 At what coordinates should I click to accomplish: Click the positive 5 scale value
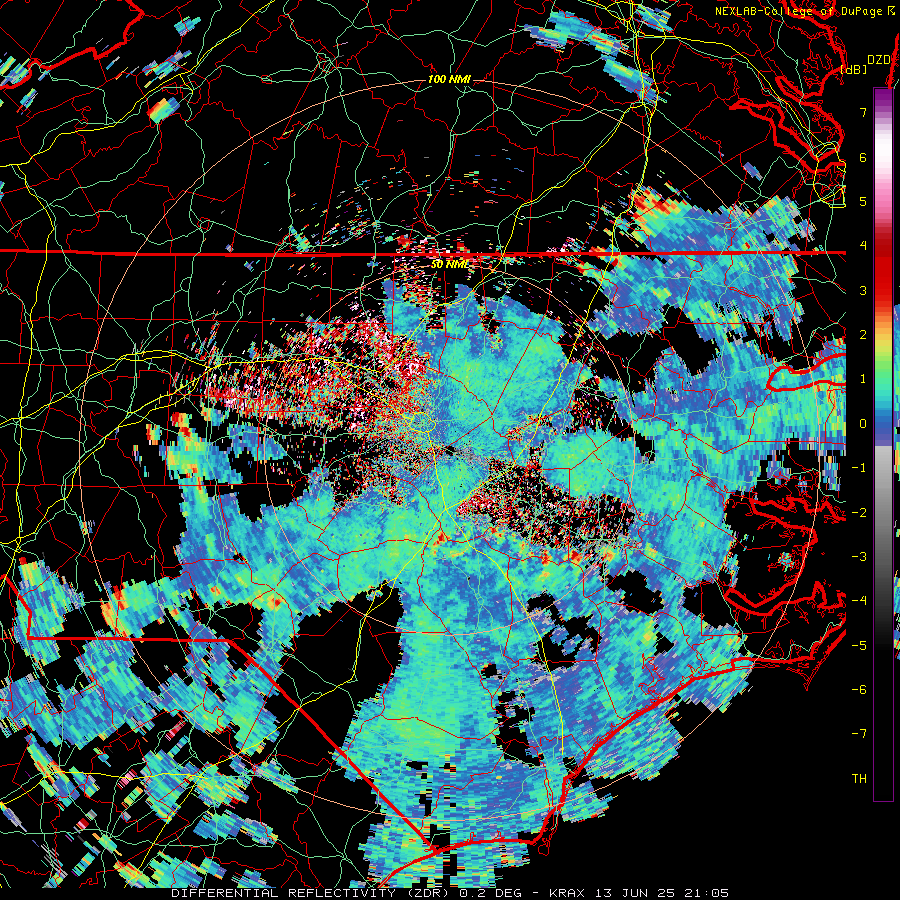pyautogui.click(x=863, y=201)
